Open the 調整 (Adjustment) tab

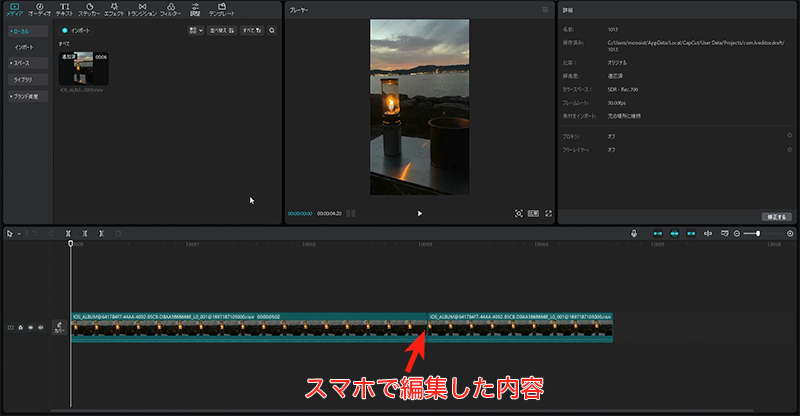tap(195, 9)
